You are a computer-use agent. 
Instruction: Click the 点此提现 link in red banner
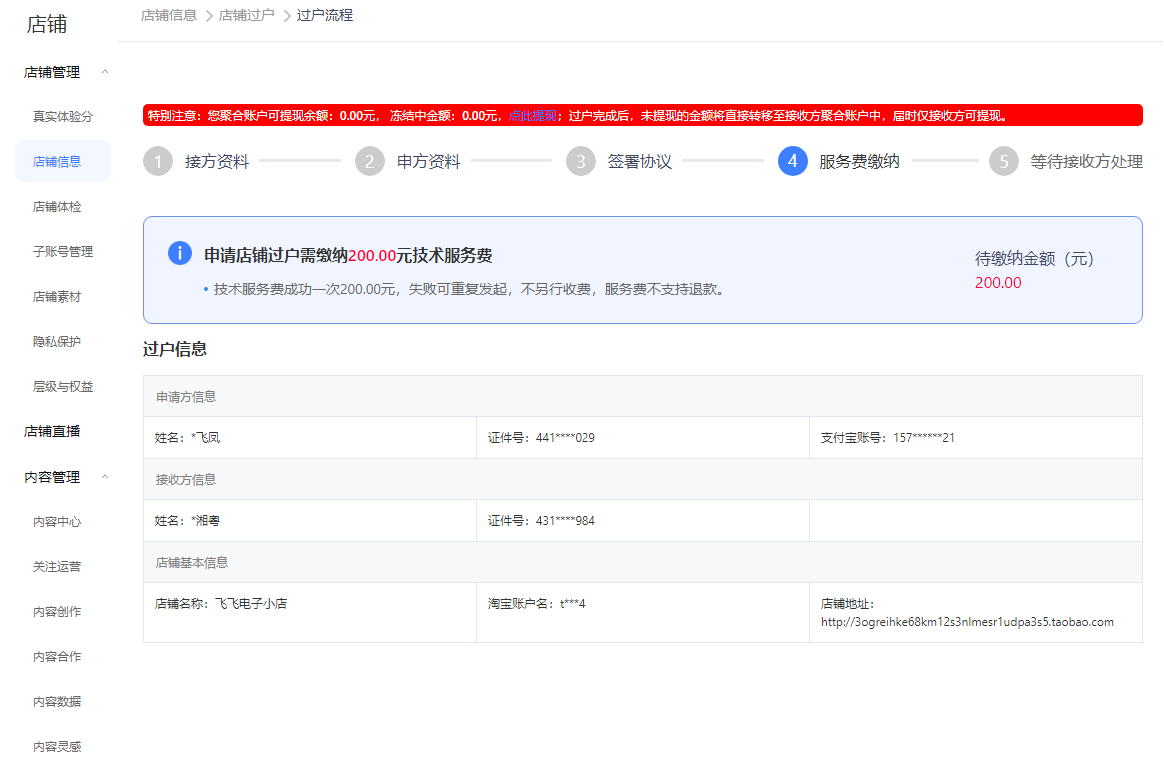click(x=532, y=116)
